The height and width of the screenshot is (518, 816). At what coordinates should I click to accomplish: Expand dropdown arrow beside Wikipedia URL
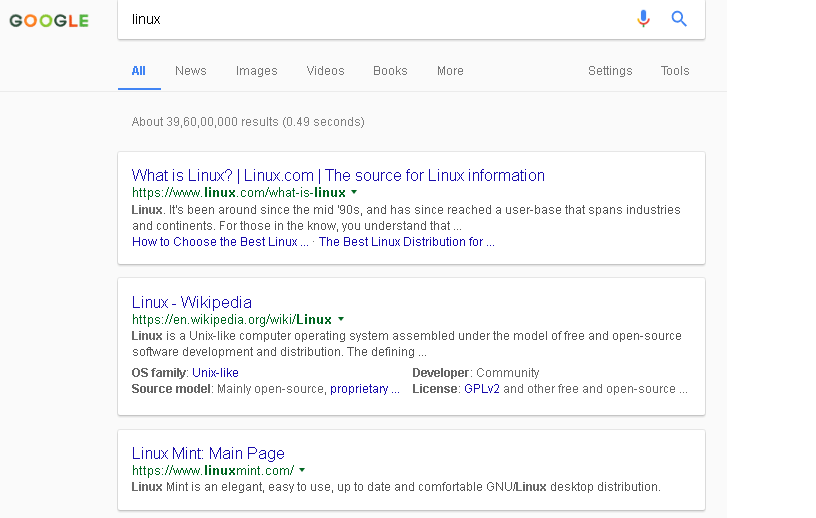(341, 319)
